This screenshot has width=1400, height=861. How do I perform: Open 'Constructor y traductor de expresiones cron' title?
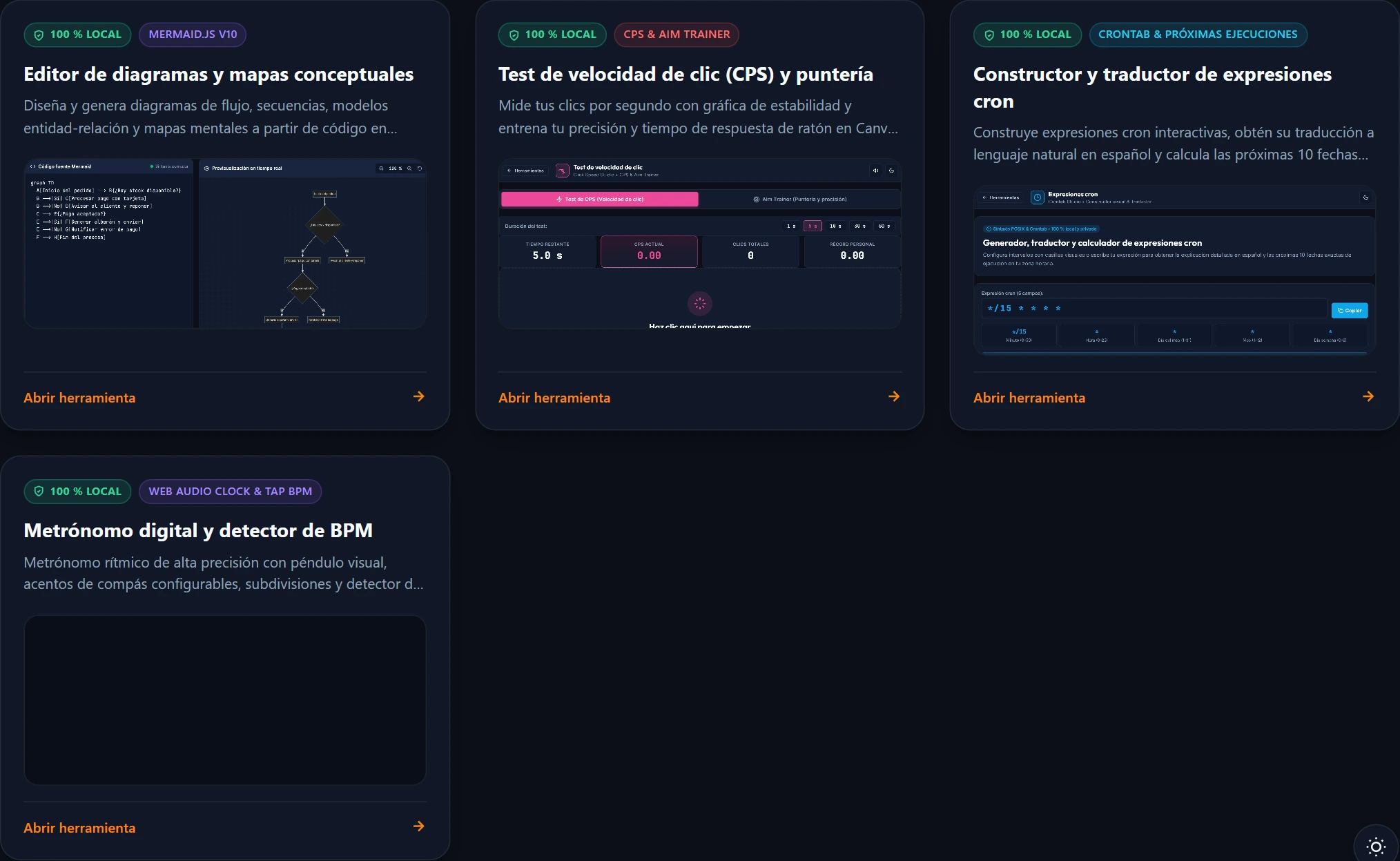point(1152,88)
